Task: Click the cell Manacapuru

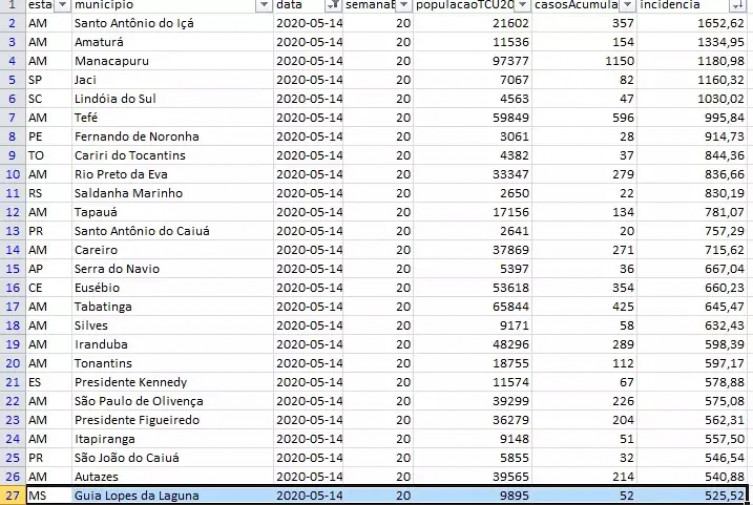Action: 173,61
